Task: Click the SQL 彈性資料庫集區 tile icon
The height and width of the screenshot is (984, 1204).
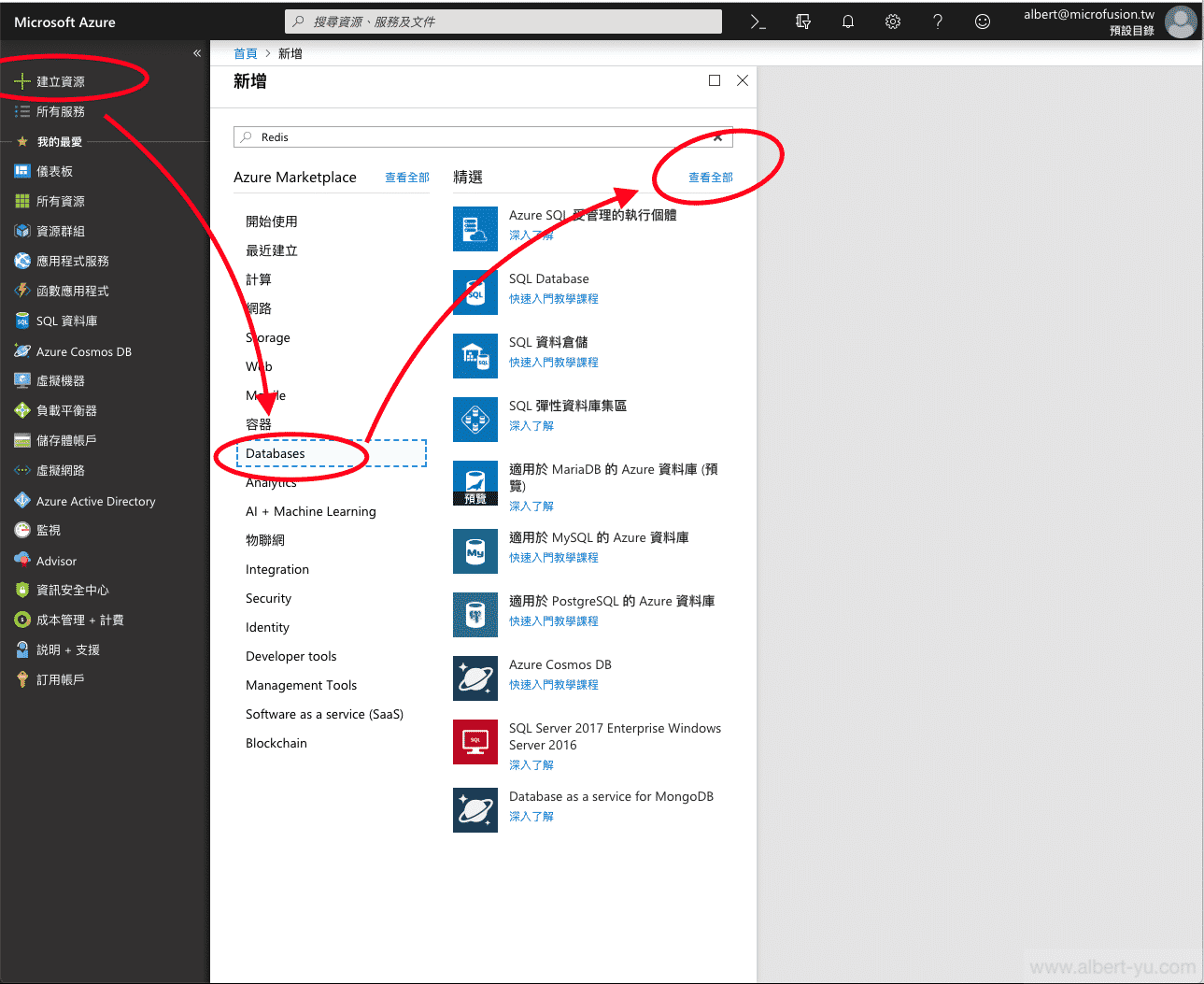Action: (475, 420)
